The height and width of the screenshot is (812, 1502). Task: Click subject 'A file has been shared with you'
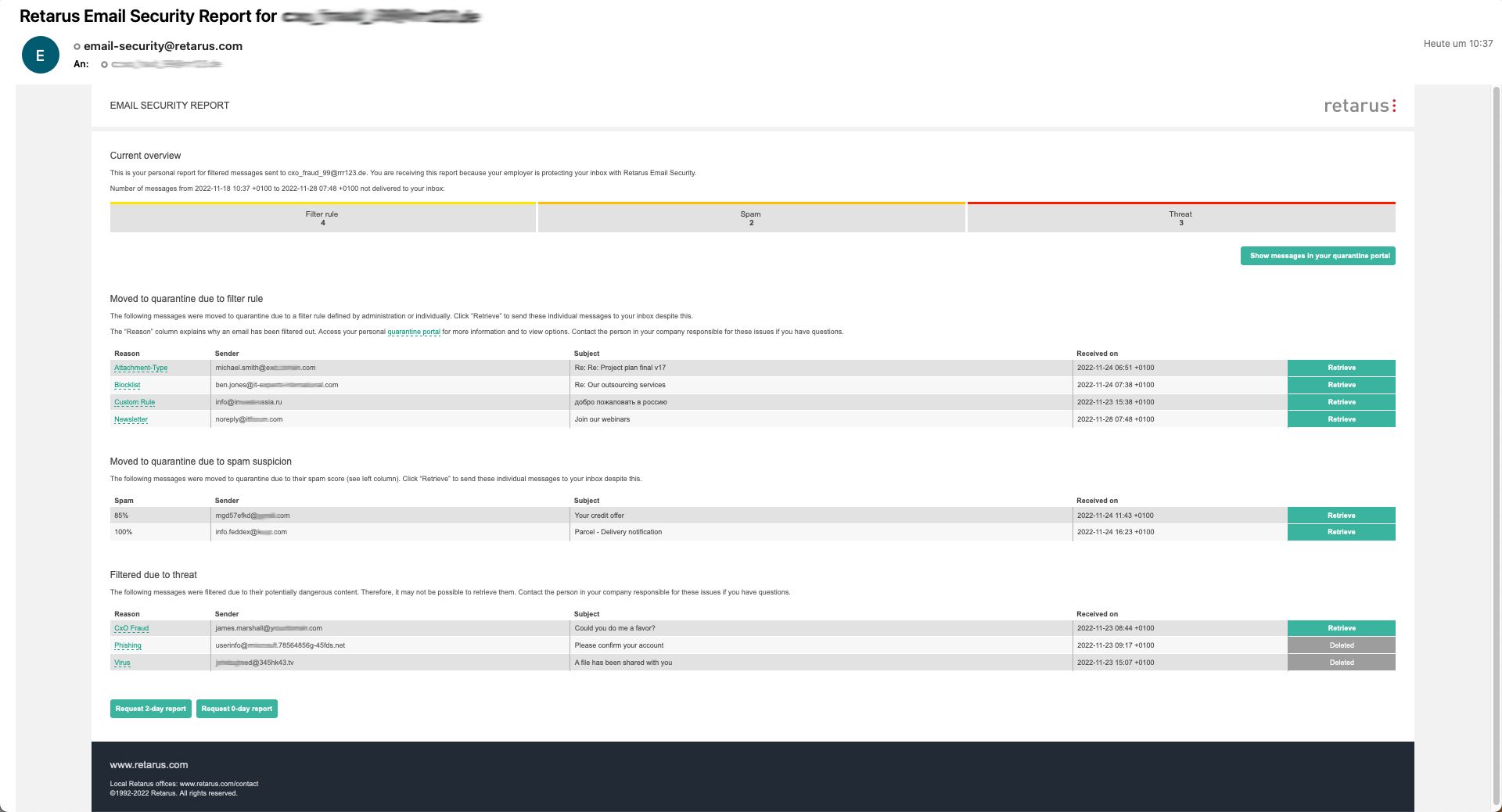click(x=623, y=663)
